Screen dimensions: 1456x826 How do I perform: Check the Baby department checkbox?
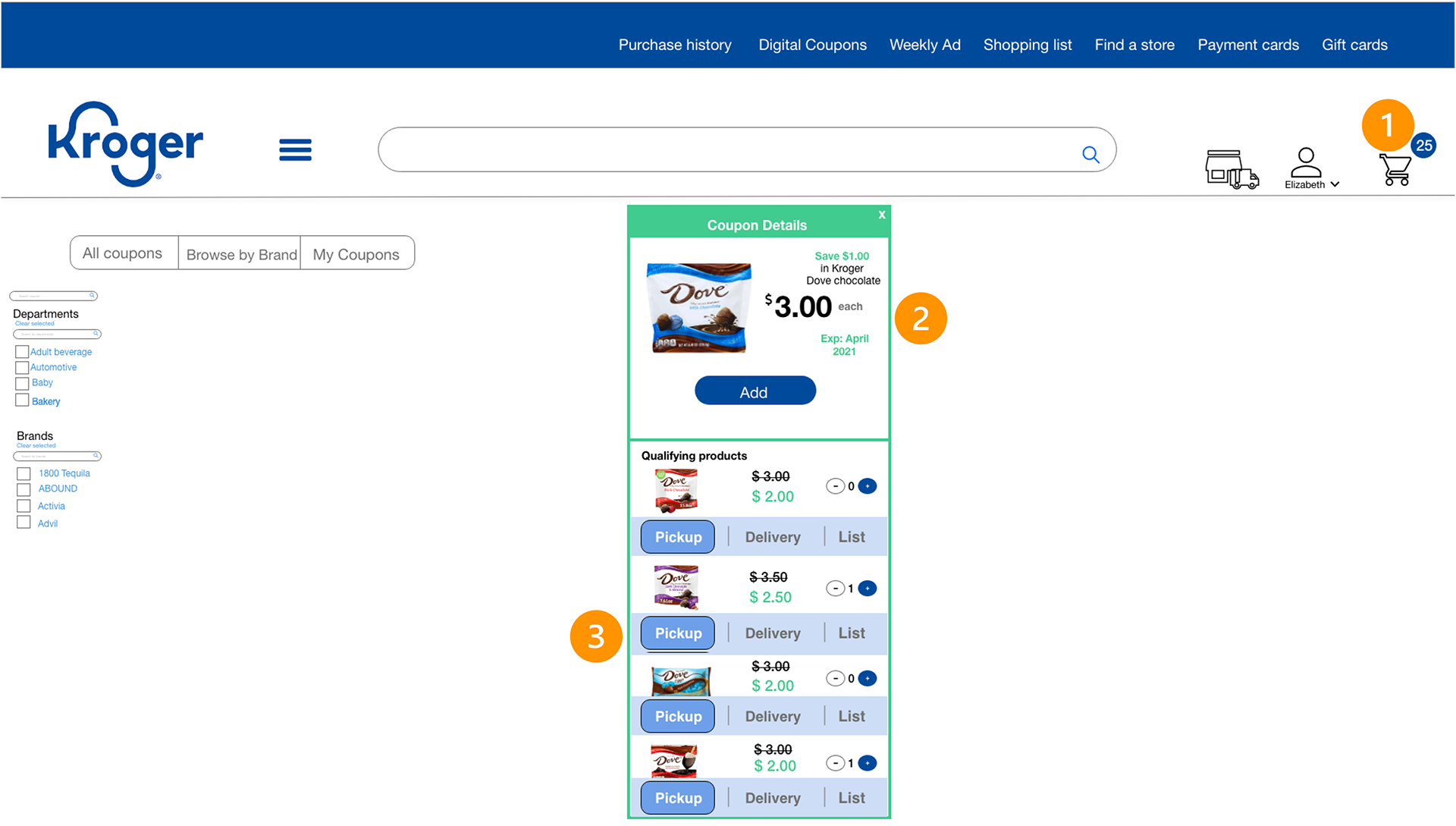pyautogui.click(x=22, y=384)
